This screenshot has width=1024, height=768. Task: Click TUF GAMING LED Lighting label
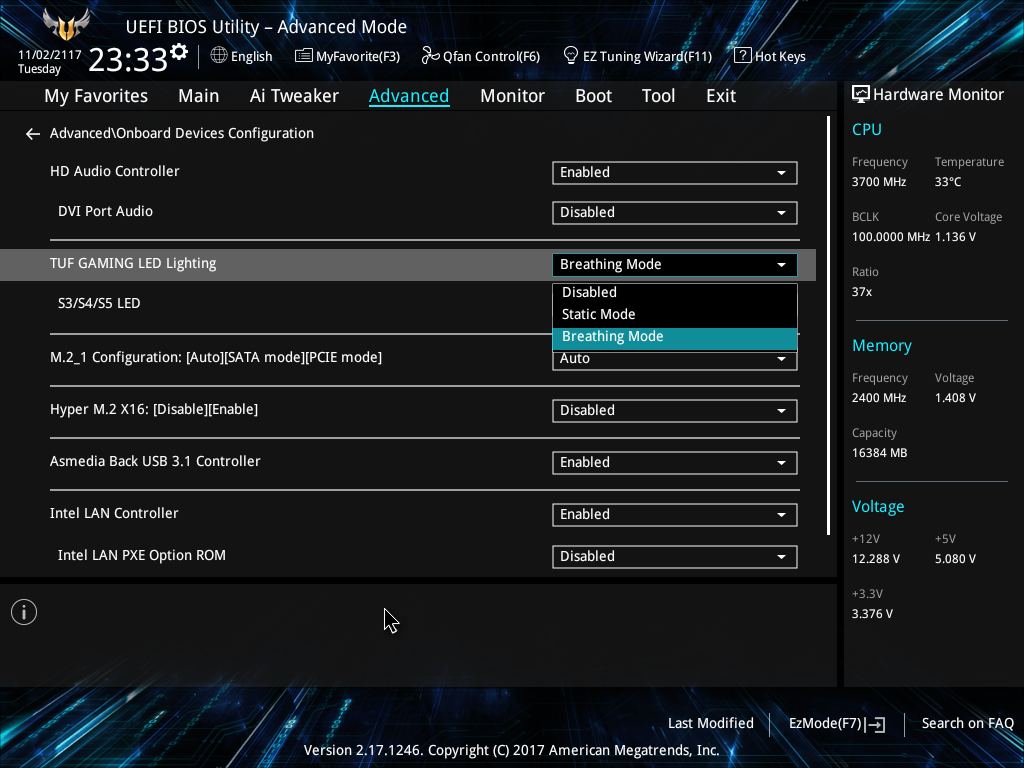(x=133, y=264)
